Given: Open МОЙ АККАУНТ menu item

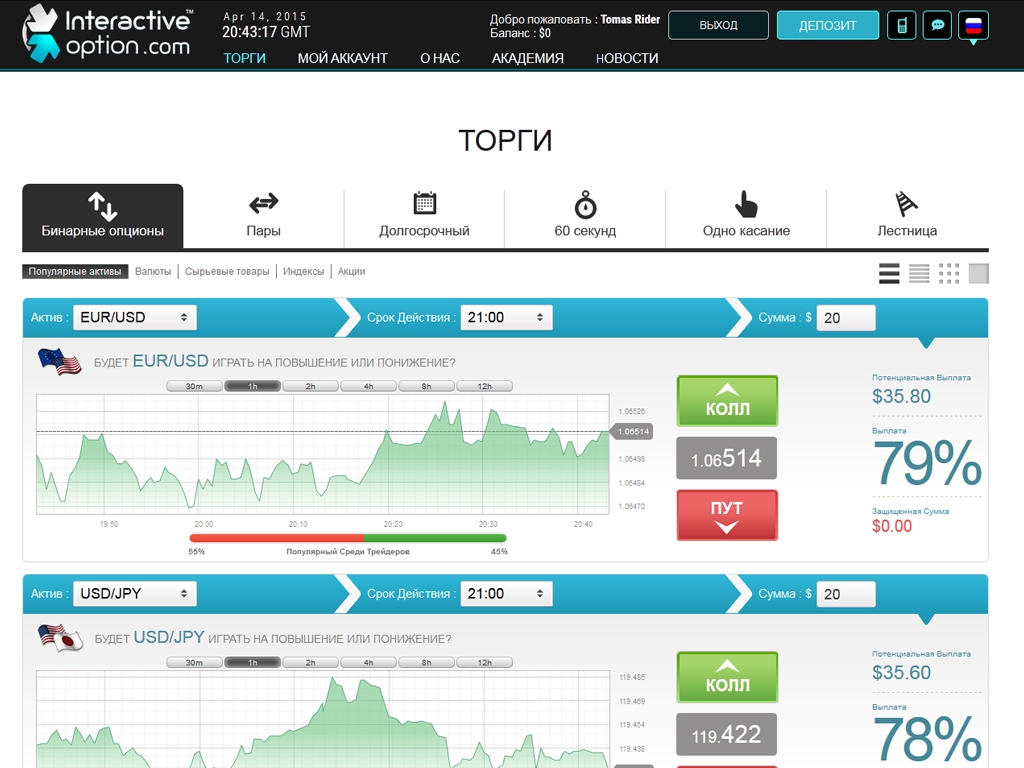Looking at the screenshot, I should click(x=342, y=58).
